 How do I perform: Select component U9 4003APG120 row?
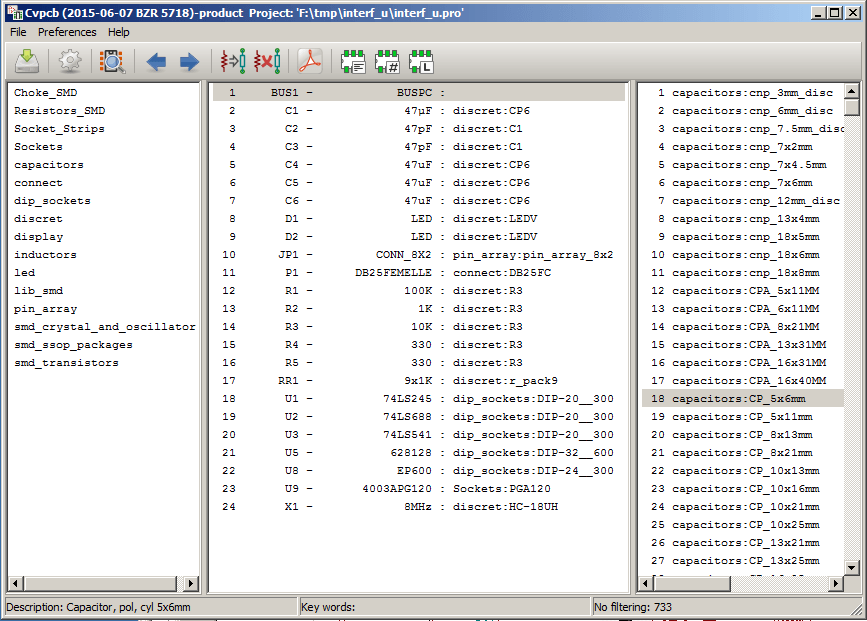[x=420, y=489]
